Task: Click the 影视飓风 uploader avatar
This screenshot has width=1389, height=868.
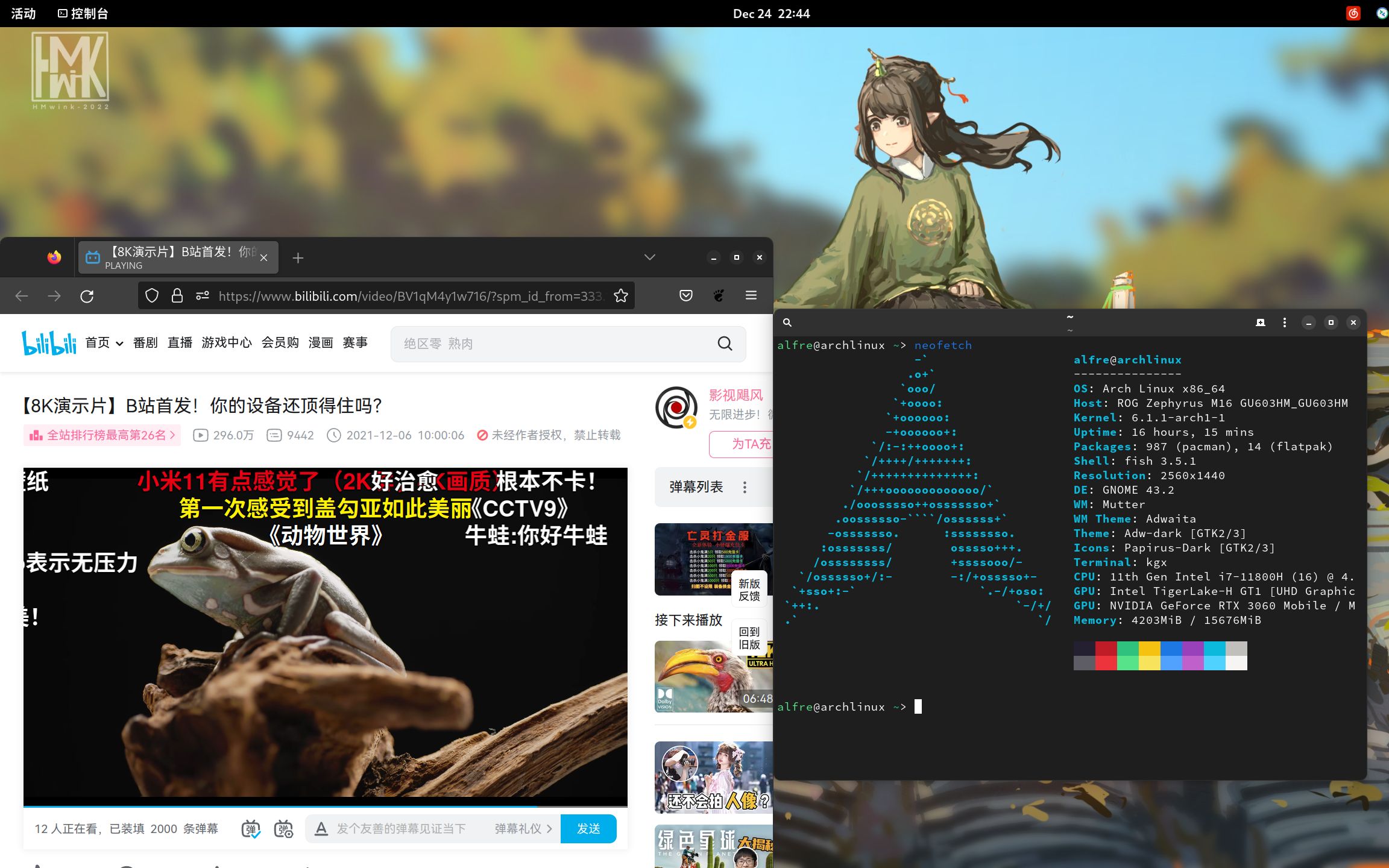Action: (x=676, y=407)
